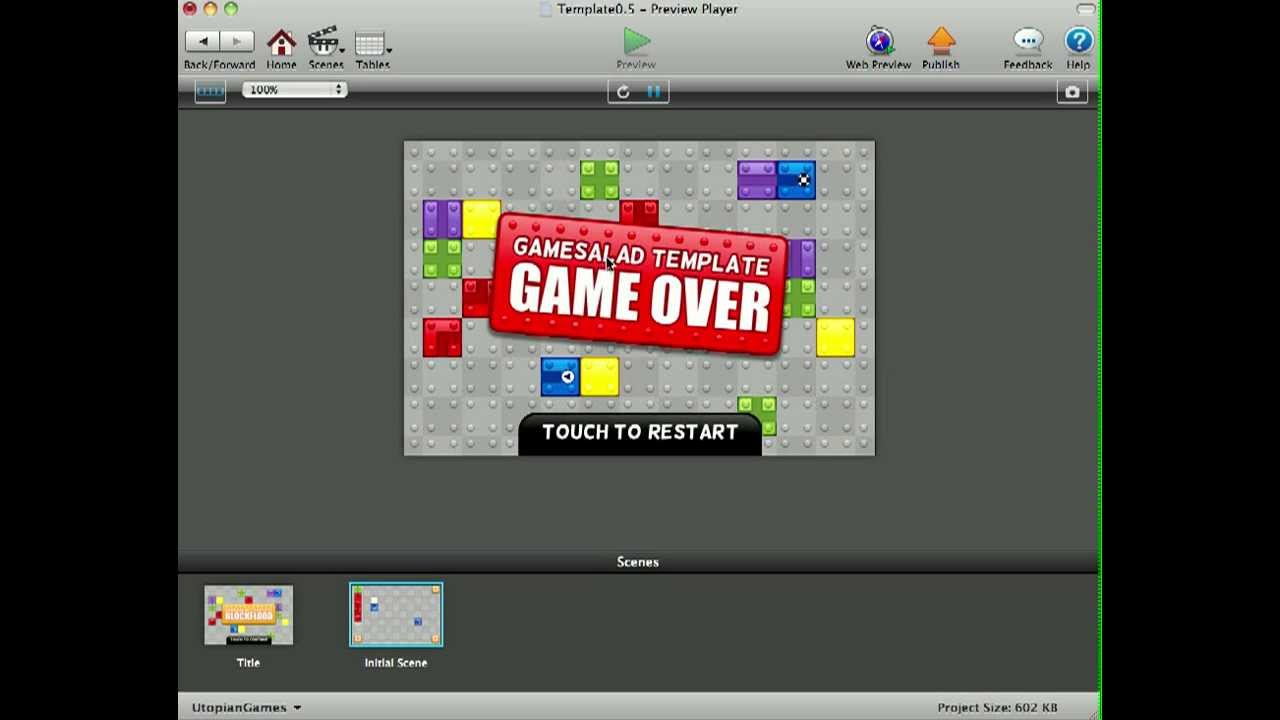Click the Publish arrow icon
This screenshot has width=1280, height=720.
(941, 41)
